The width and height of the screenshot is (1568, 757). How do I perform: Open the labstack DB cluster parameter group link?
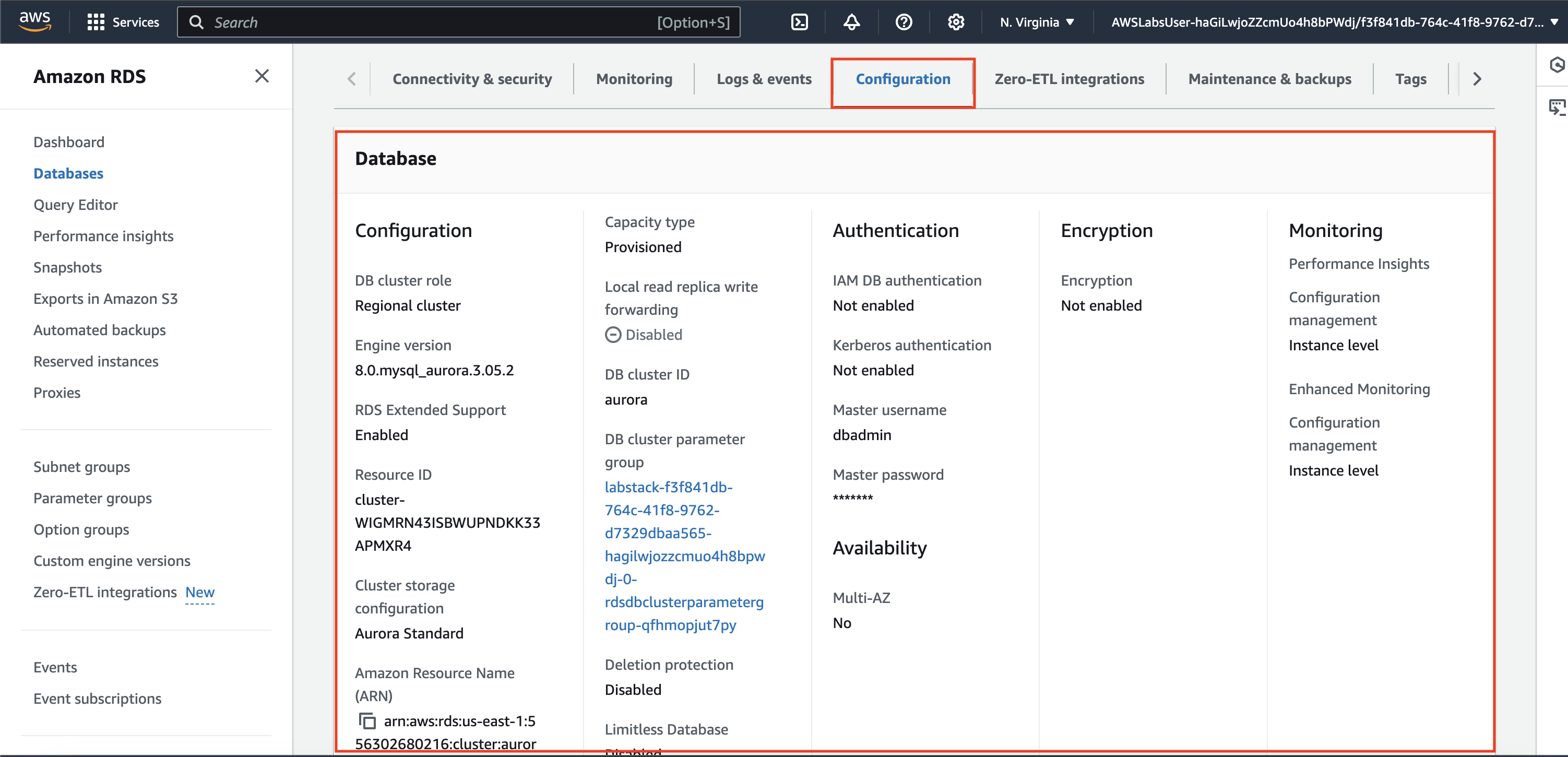[685, 556]
